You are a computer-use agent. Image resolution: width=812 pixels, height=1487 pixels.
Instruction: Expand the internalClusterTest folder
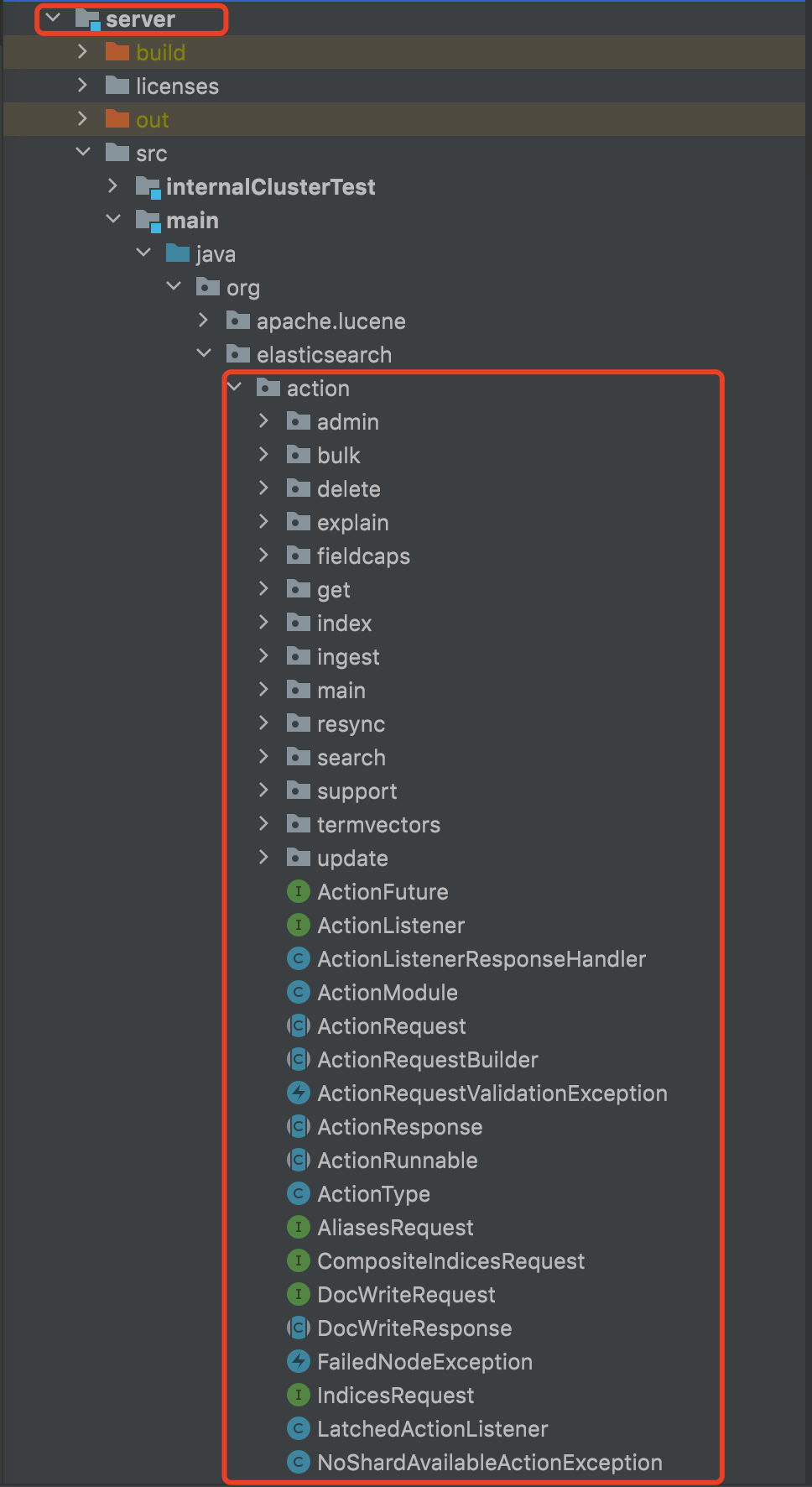pos(113,186)
